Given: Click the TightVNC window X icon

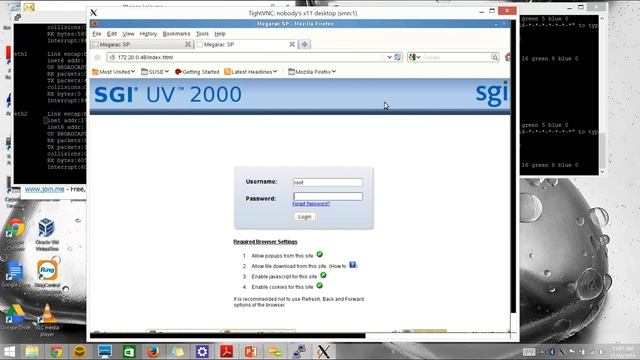Looking at the screenshot, I should click(93, 13).
